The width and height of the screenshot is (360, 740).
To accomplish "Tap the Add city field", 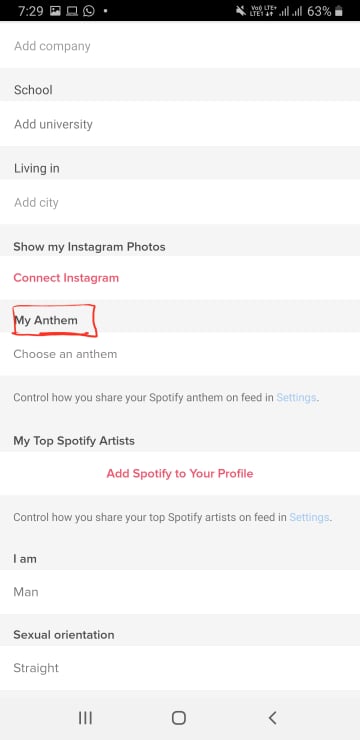I will [x=180, y=202].
